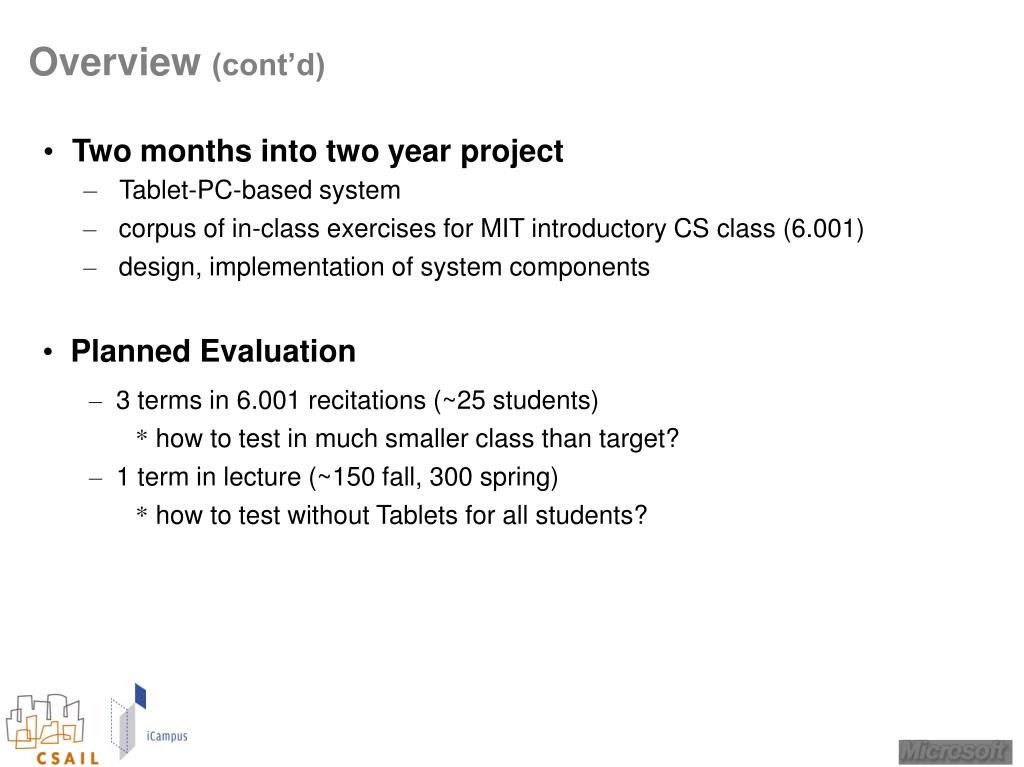Click the (~25 students) text
1024x767 pixels.
click(x=516, y=400)
